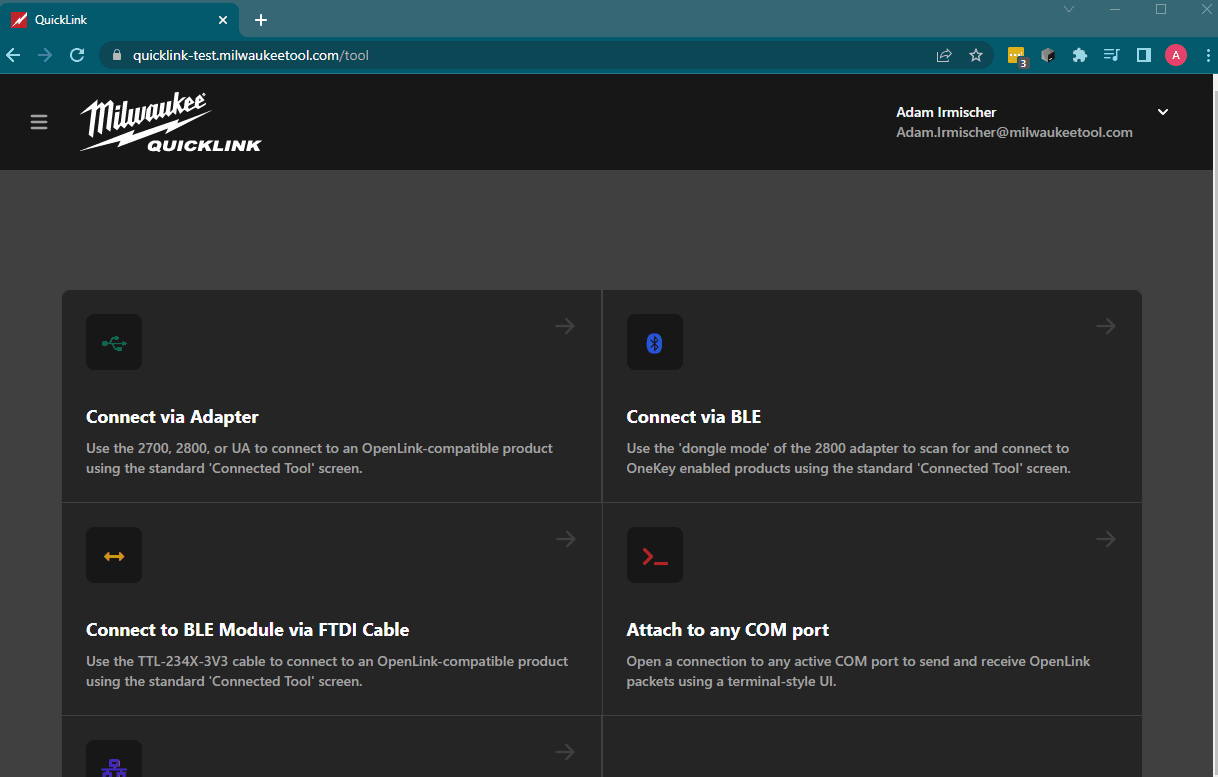Open a new browser tab
The height and width of the screenshot is (777, 1218).
261,20
